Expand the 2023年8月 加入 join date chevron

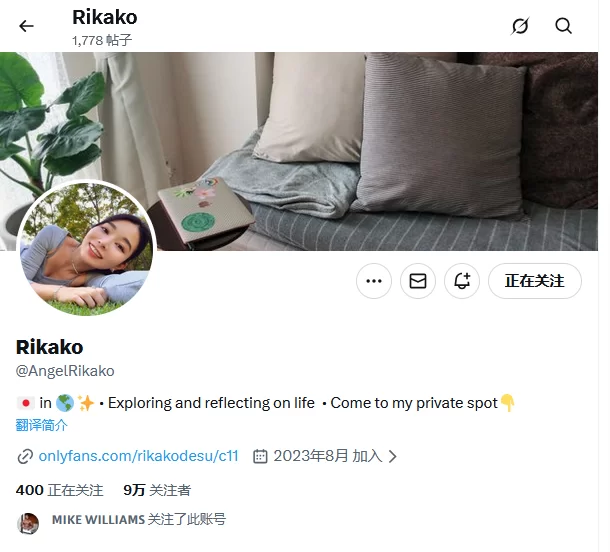(393, 456)
